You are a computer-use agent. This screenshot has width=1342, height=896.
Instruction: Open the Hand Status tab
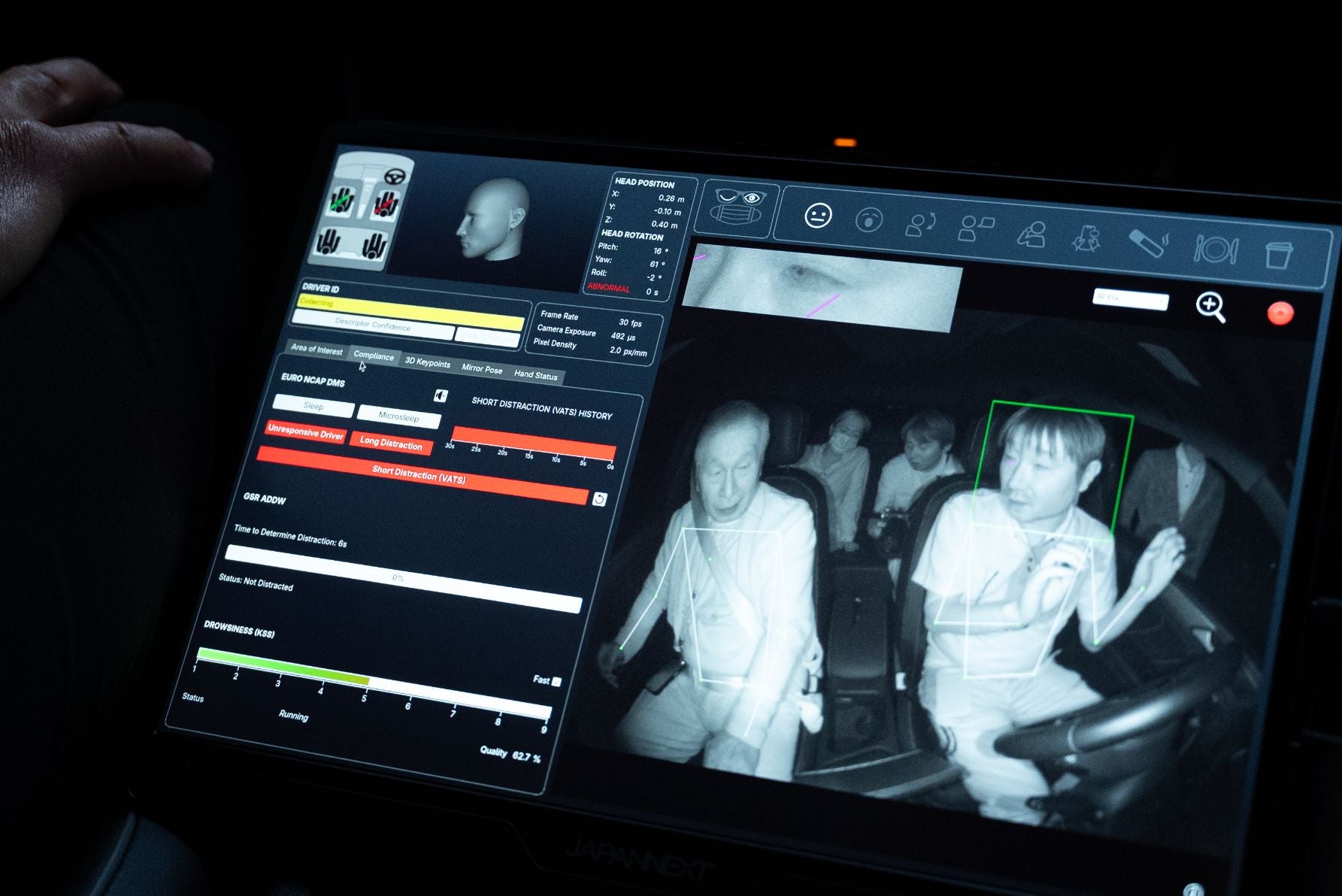535,374
